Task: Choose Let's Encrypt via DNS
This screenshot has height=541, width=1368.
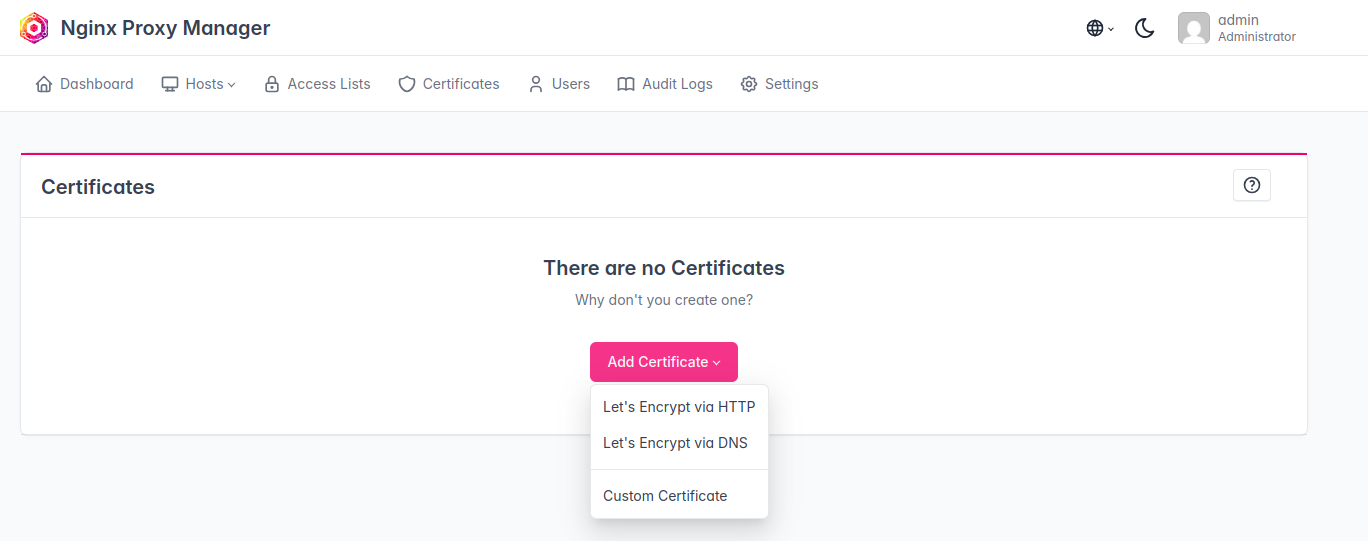Action: (x=679, y=443)
